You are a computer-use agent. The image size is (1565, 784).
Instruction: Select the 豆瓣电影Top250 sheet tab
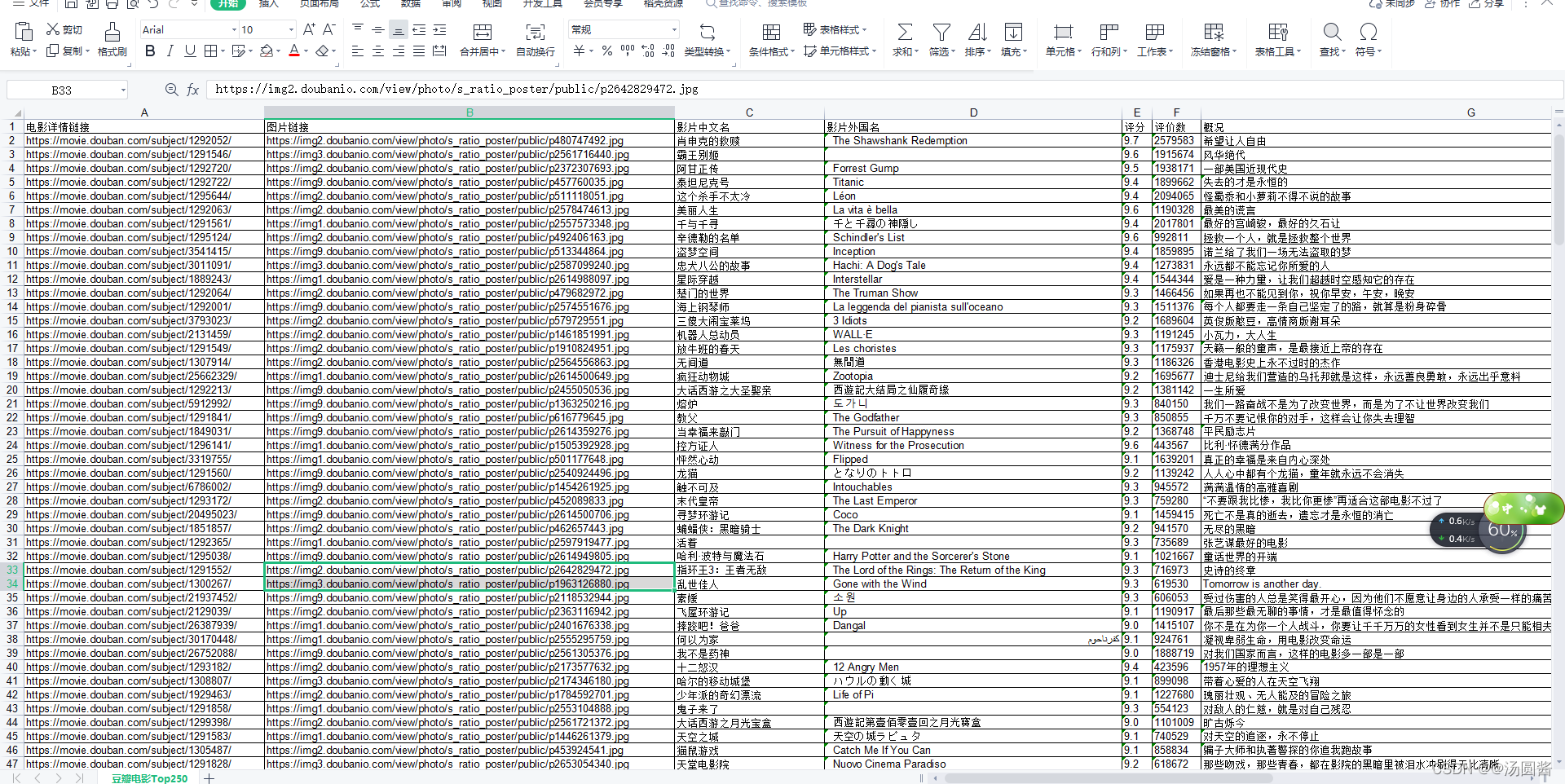149,778
